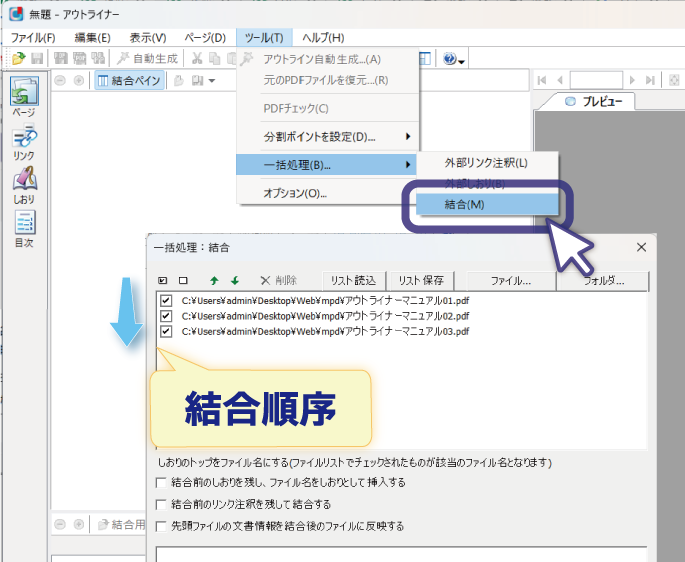Enable 先頭ファイルの文書情報 reflect option
The image size is (685, 562).
163,526
